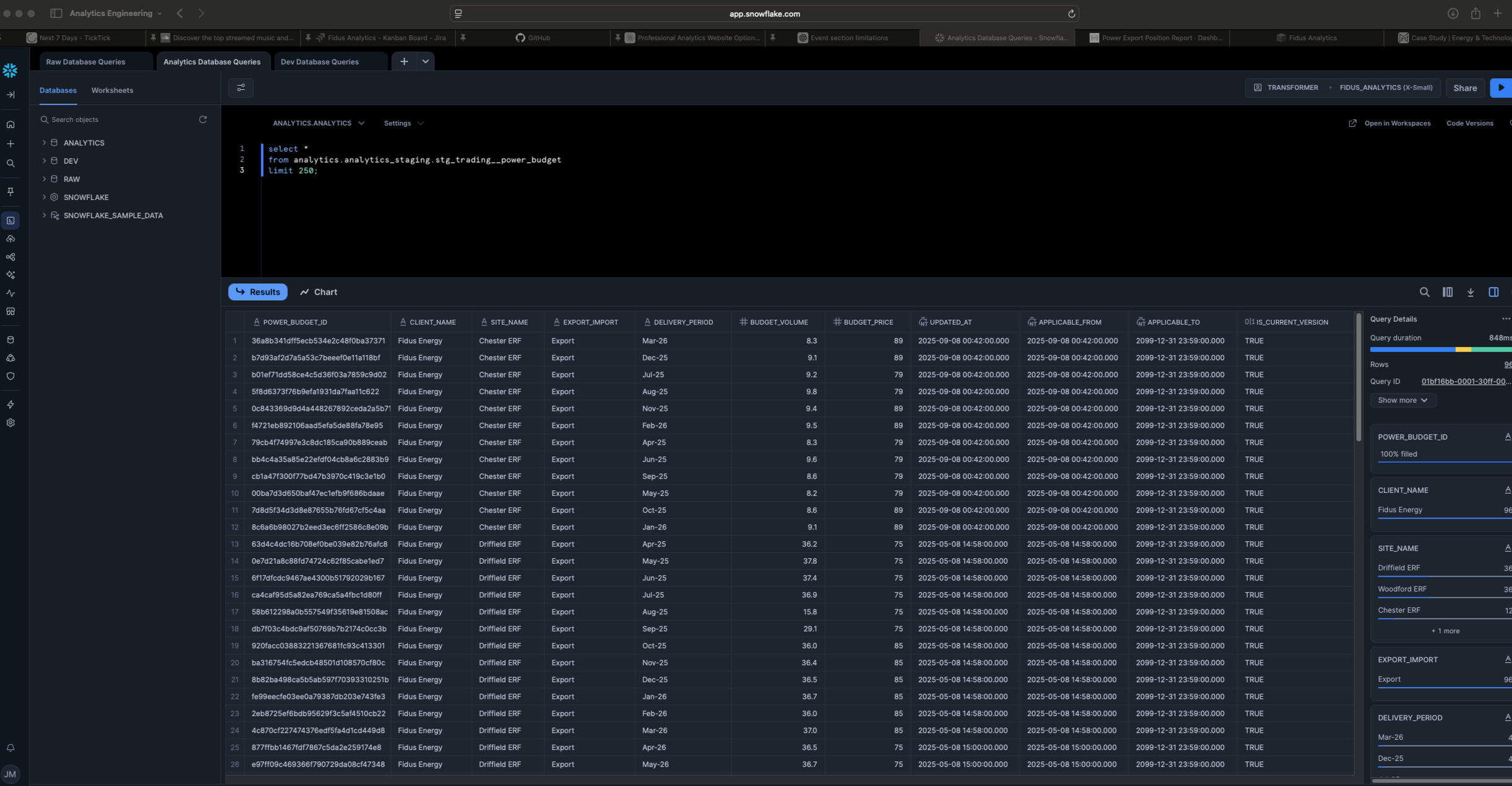Image resolution: width=1512 pixels, height=786 pixels.
Task: Open the search results magnifier icon
Action: click(x=1424, y=292)
